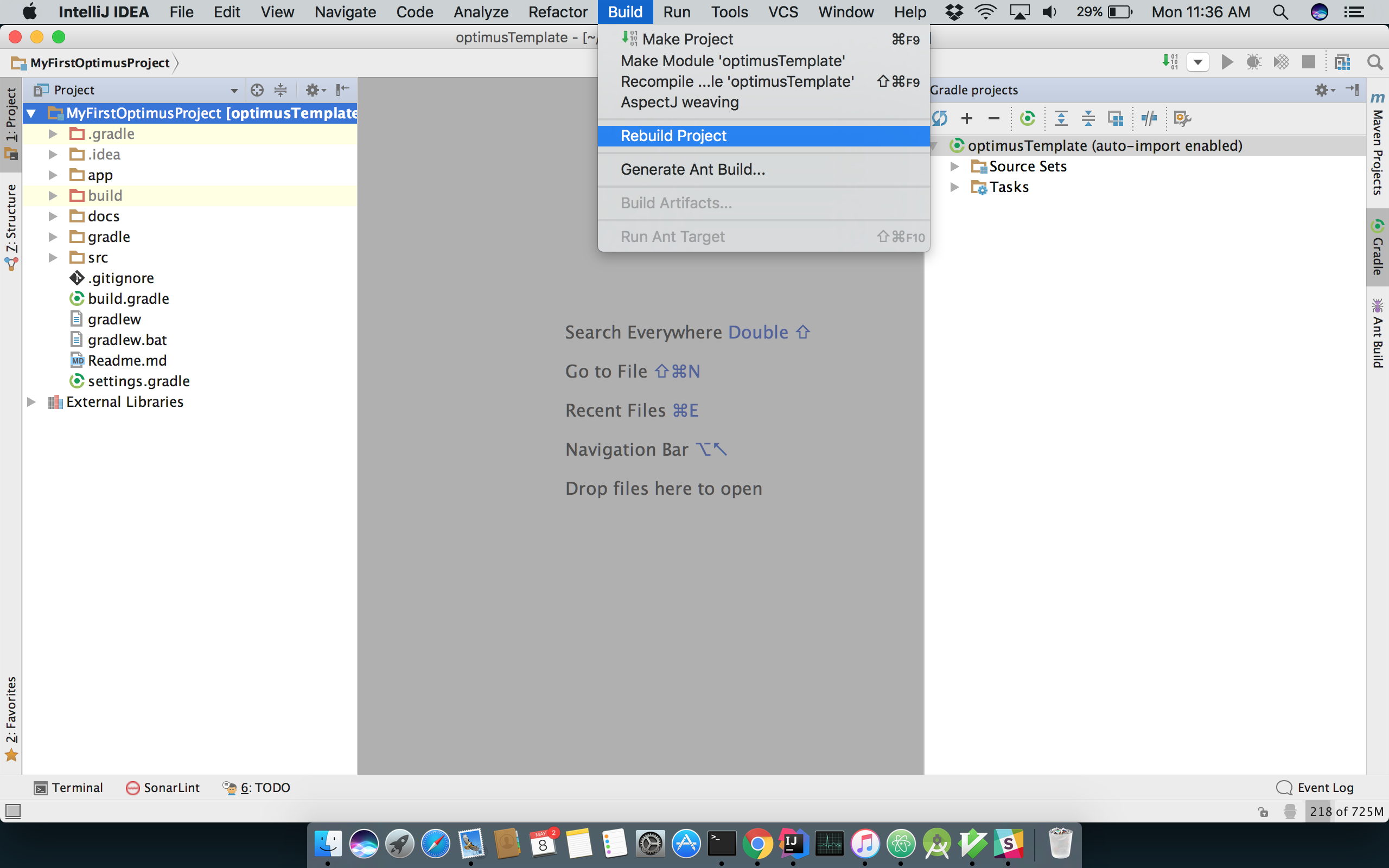1389x868 pixels.
Task: Open the Run menu
Action: tap(676, 12)
